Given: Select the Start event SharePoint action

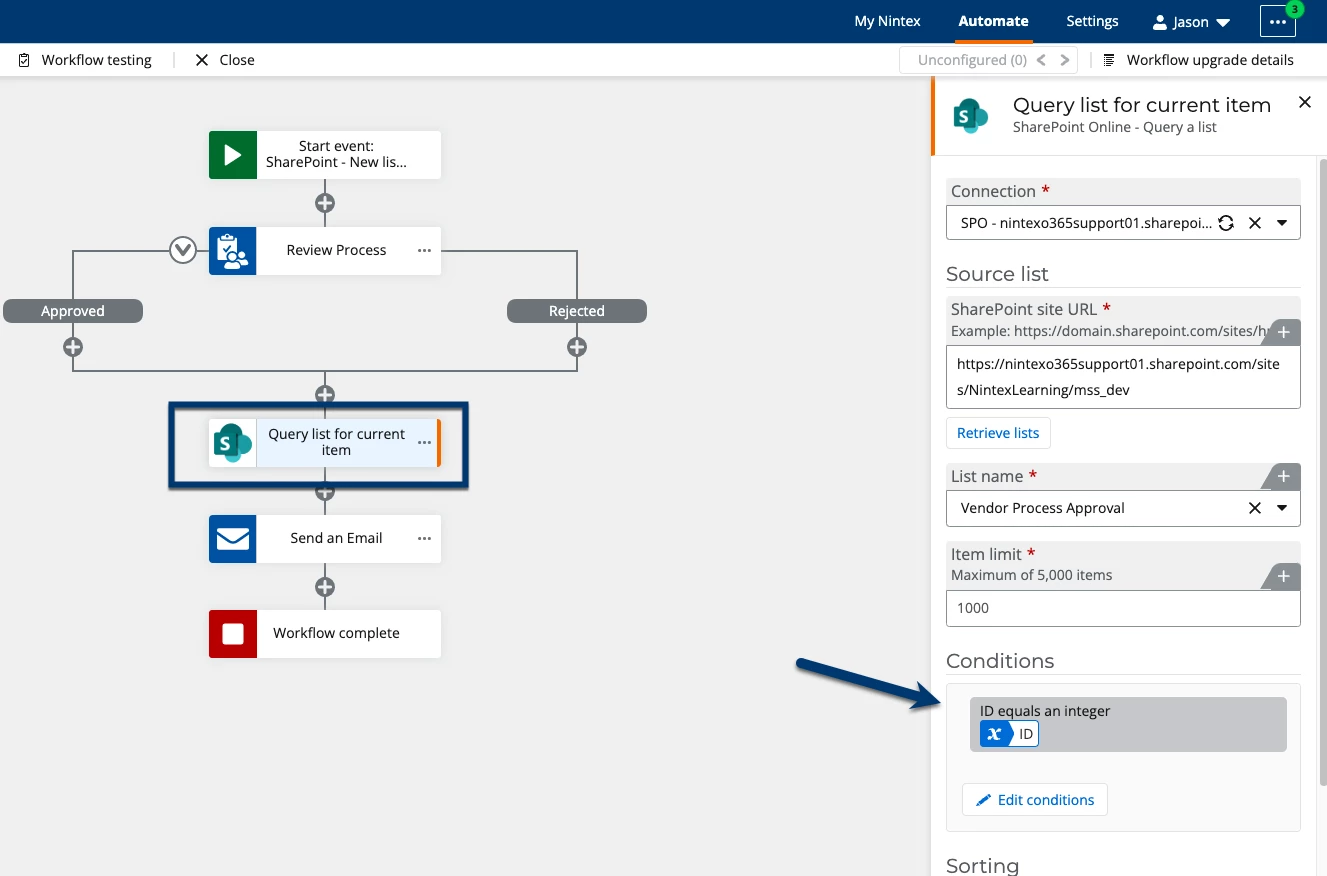Looking at the screenshot, I should click(325, 155).
